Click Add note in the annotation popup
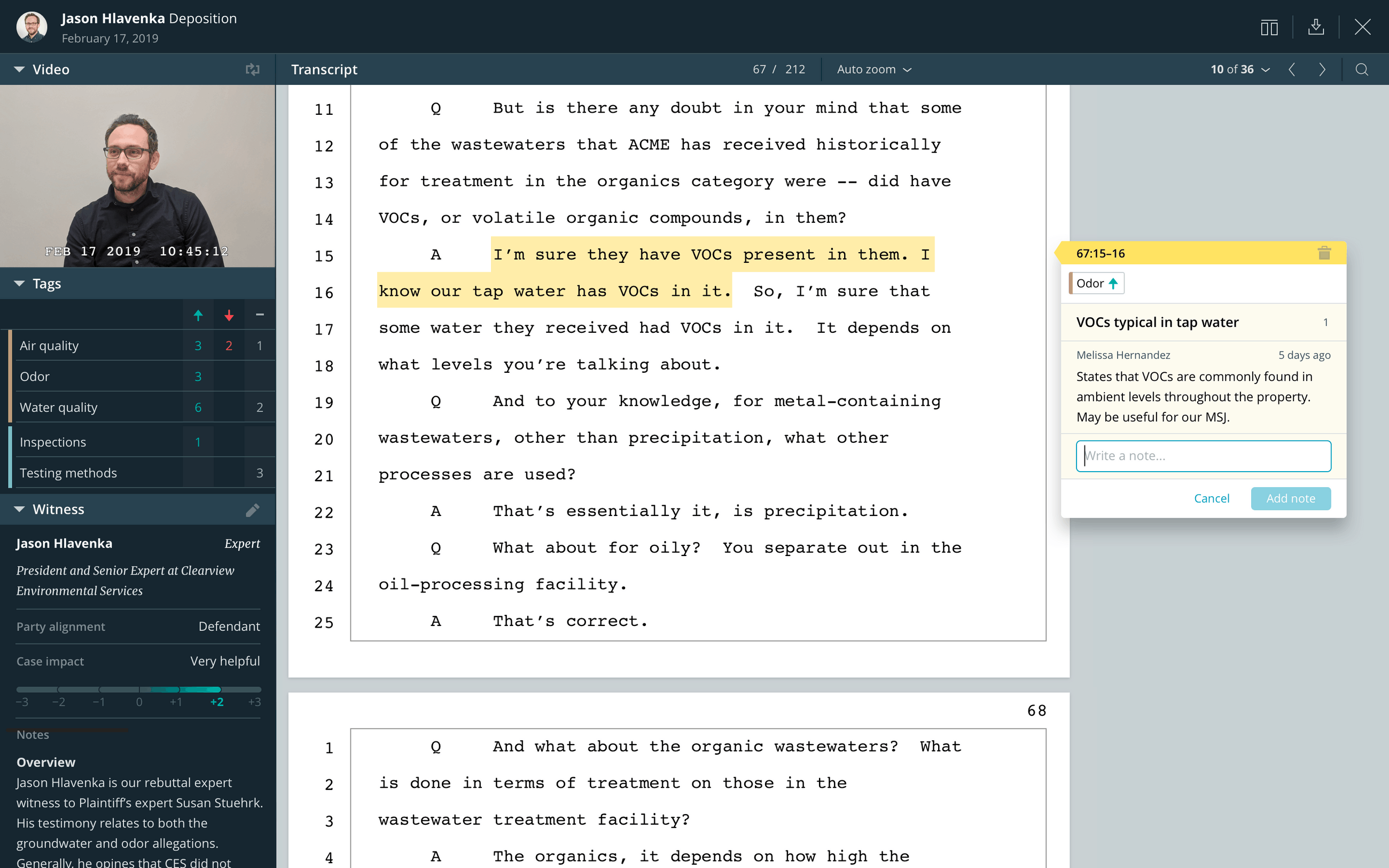This screenshot has width=1389, height=868. pyautogui.click(x=1290, y=498)
